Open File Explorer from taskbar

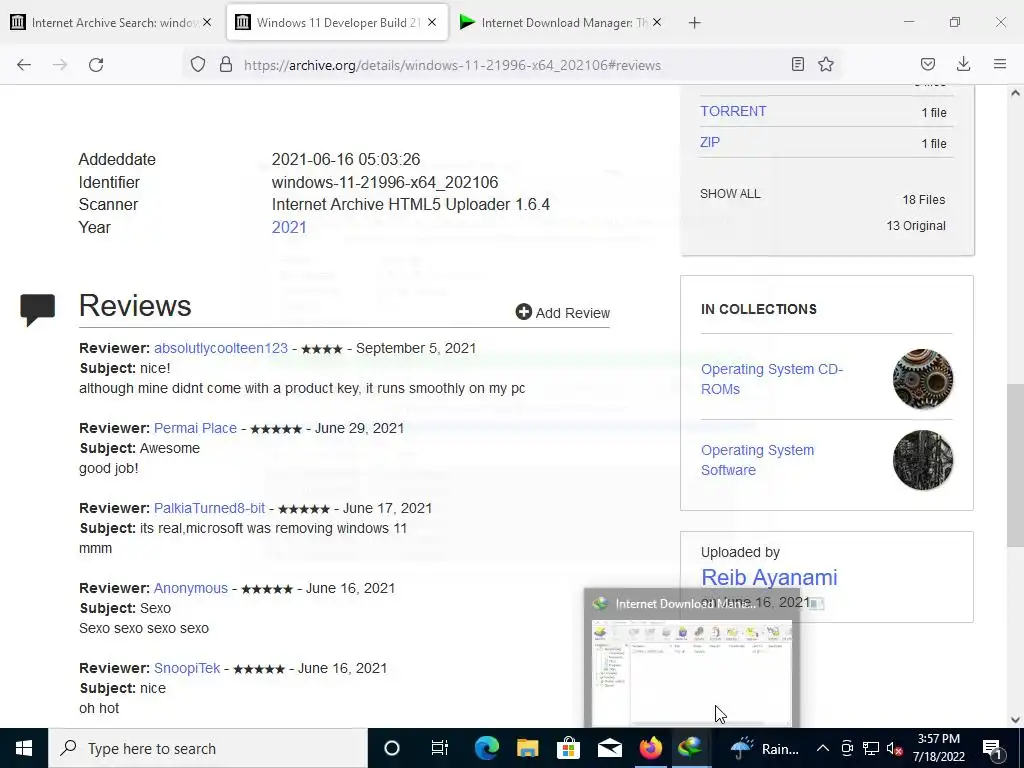pos(528,748)
